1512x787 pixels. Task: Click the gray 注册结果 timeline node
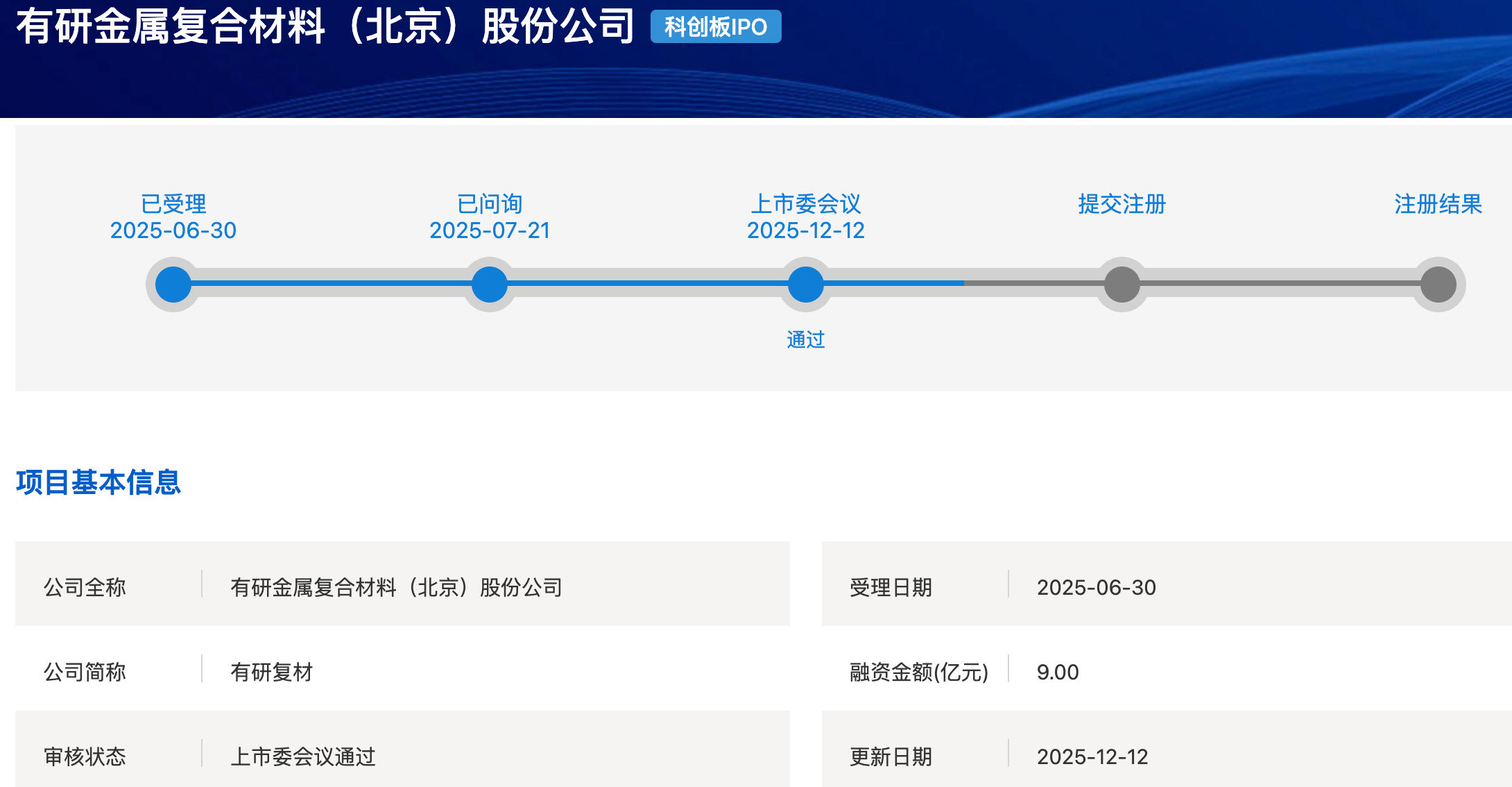(1438, 285)
